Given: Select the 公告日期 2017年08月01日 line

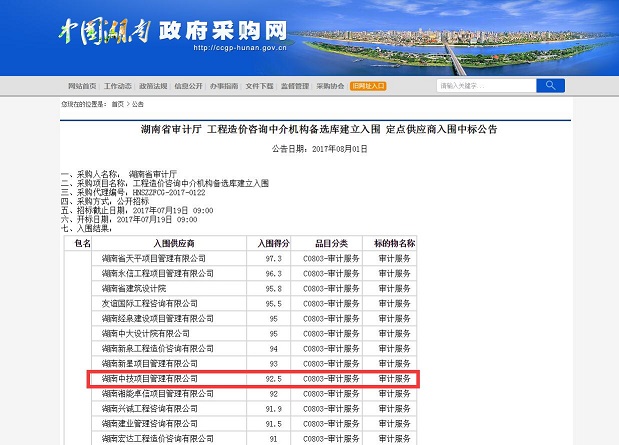Looking at the screenshot, I should tap(319, 149).
